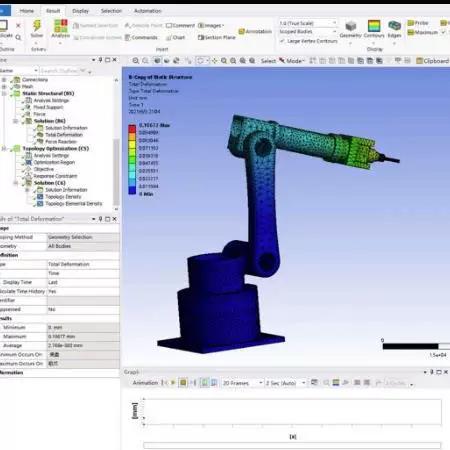Click the Contours display icon
Screen dimensions: 450x450
tap(374, 26)
